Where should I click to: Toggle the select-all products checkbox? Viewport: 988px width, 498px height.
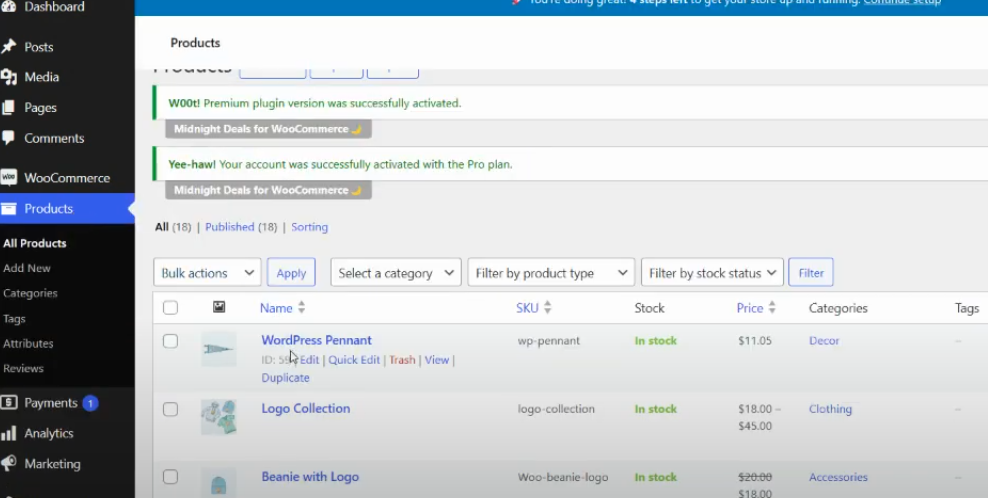click(x=170, y=308)
